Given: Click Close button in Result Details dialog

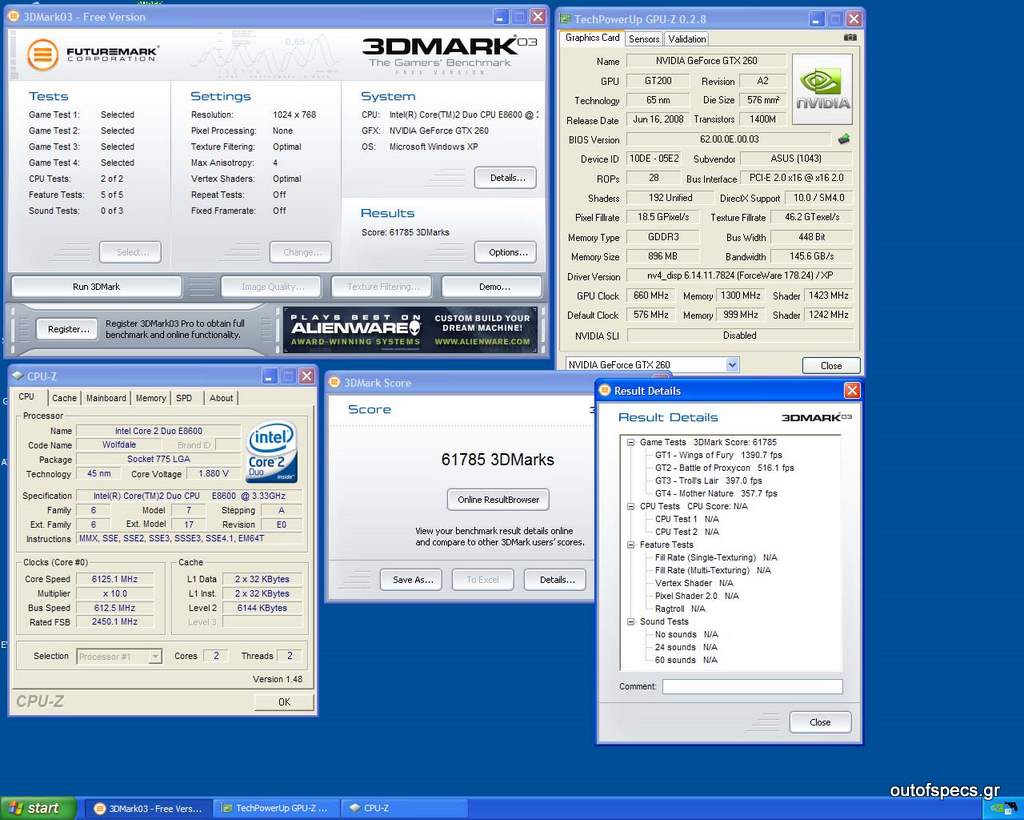Looking at the screenshot, I should point(820,722).
